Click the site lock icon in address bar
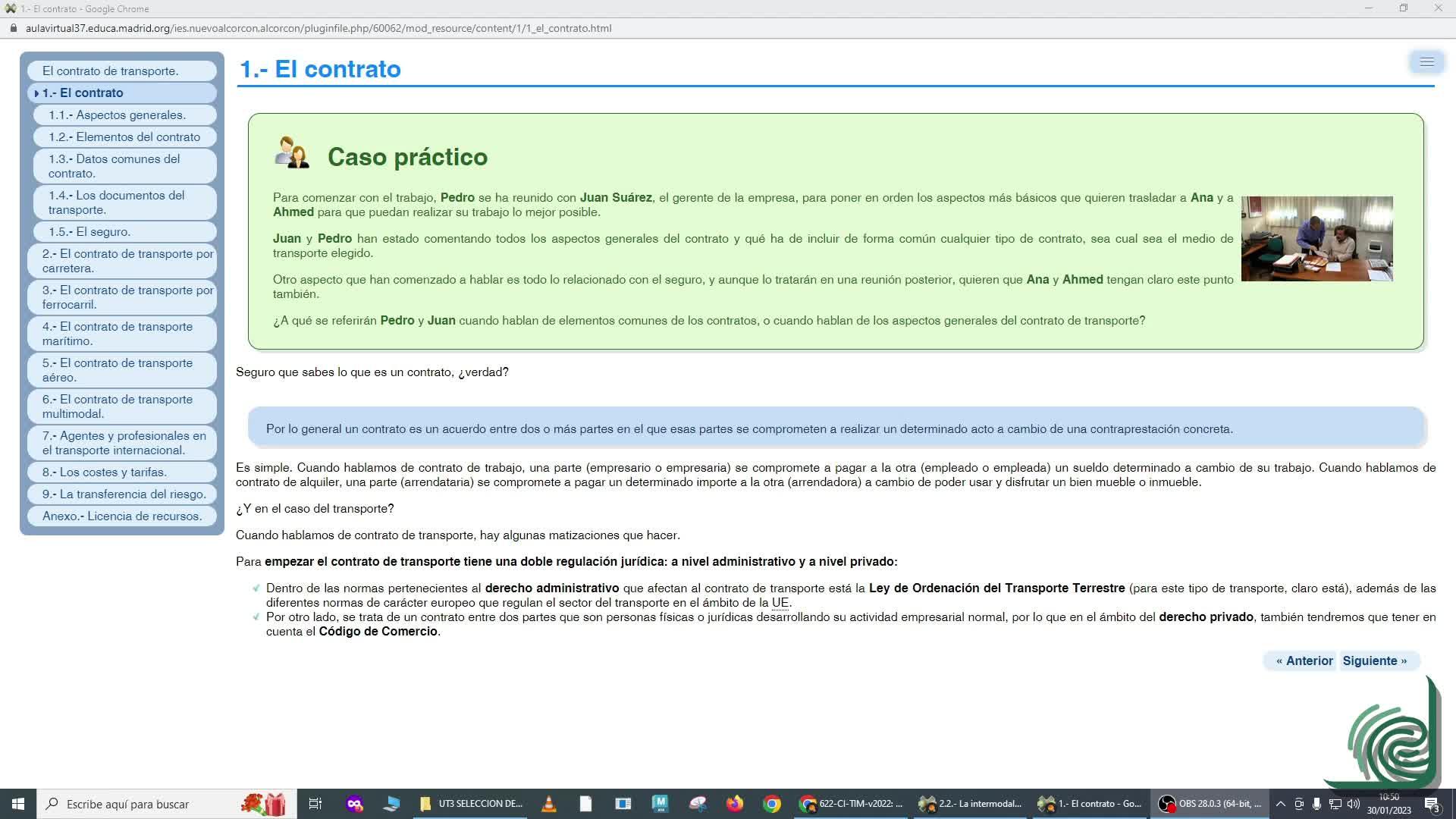The height and width of the screenshot is (819, 1456). point(13,28)
